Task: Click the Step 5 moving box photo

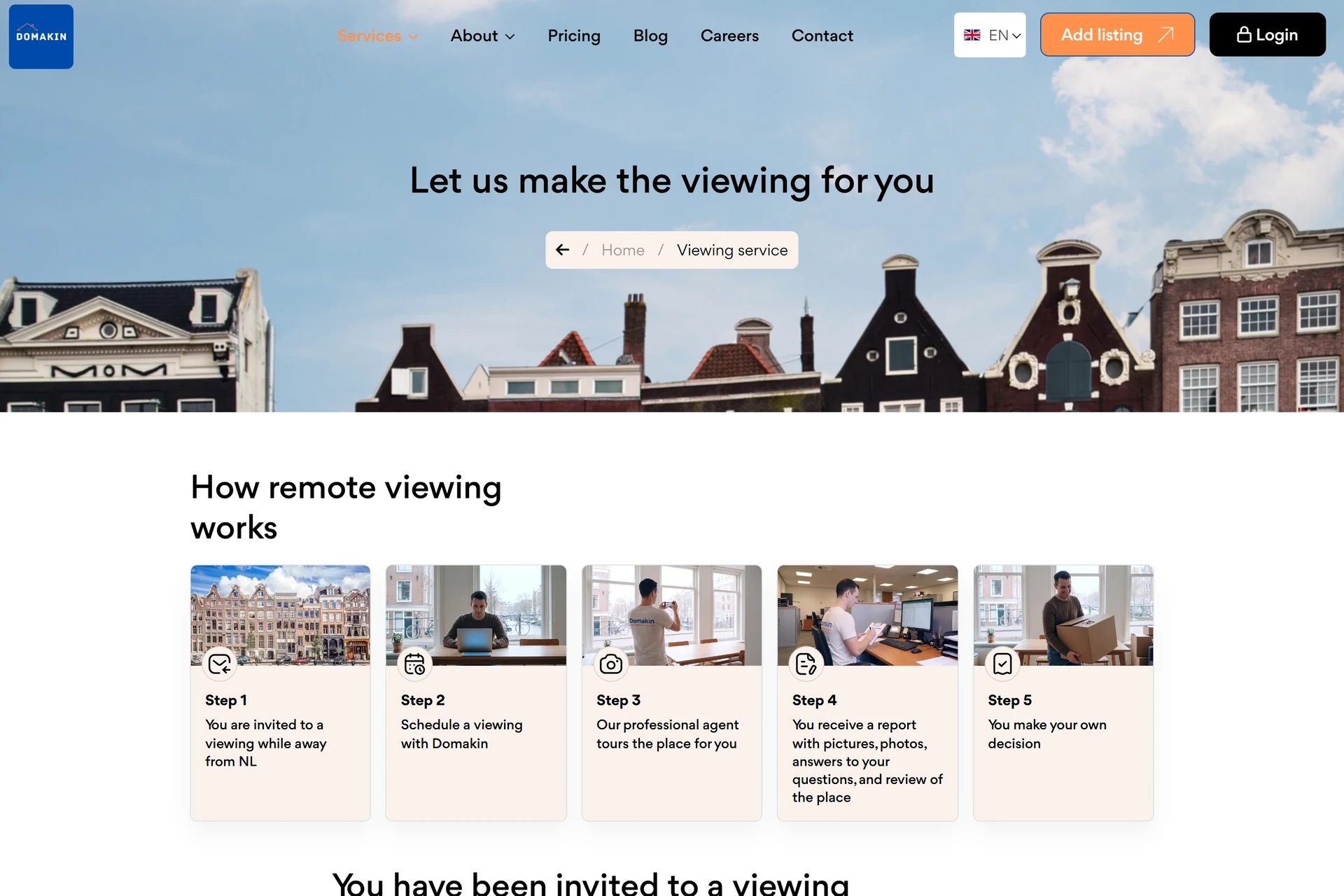Action: pos(1063,615)
